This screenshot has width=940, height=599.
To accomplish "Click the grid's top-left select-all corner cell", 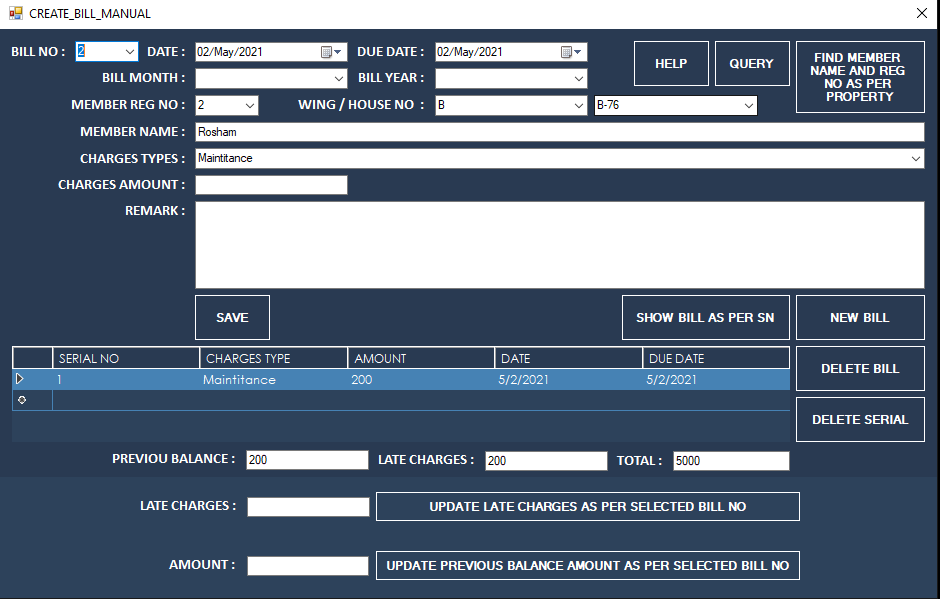I will pyautogui.click(x=32, y=359).
